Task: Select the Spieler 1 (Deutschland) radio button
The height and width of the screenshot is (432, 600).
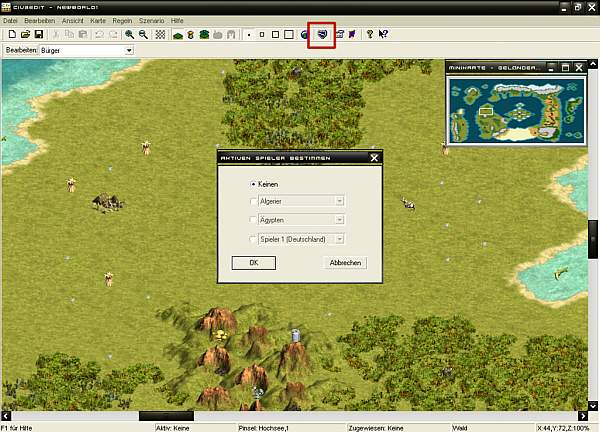Action: pos(253,239)
